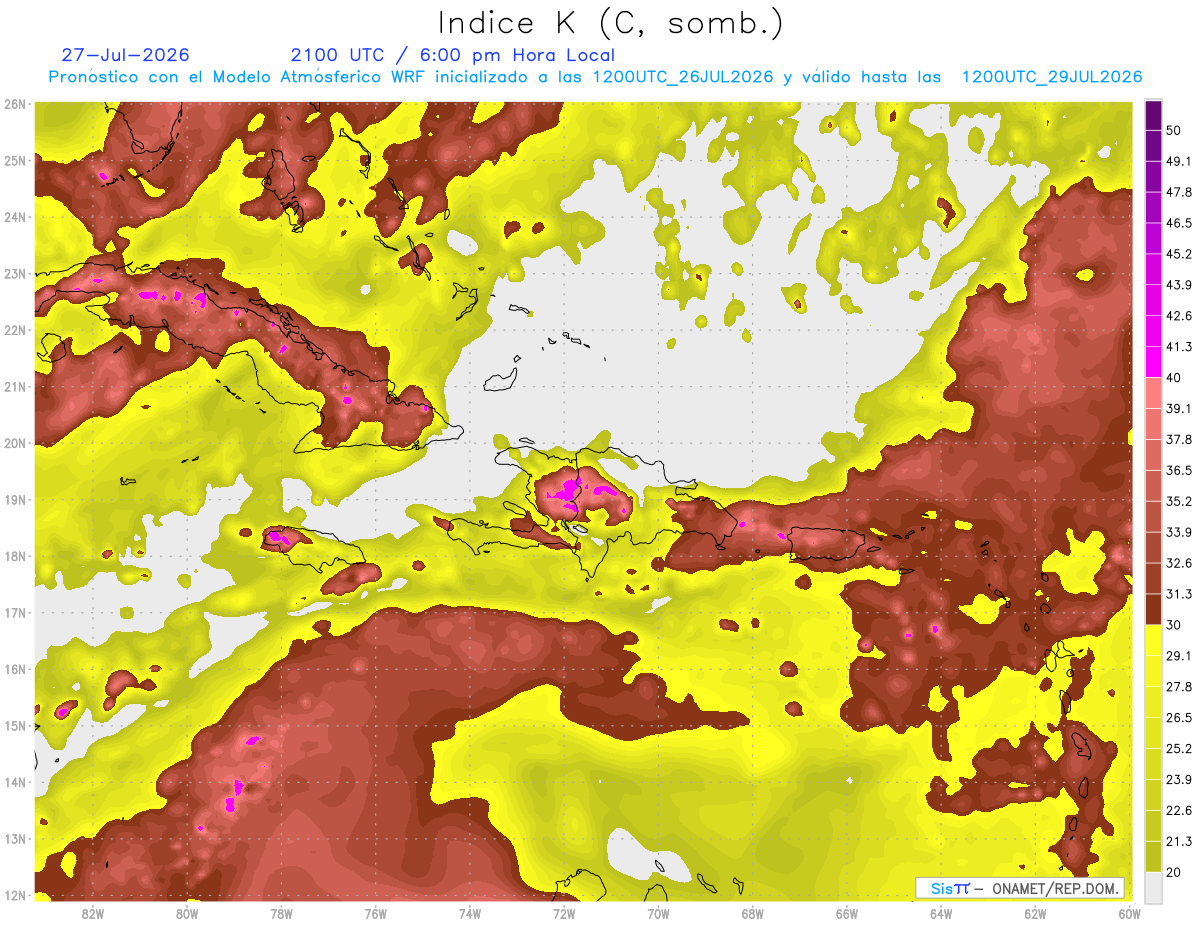The height and width of the screenshot is (927, 1200).
Task: Click the "23.9" value on the color scale
Action: click(1179, 780)
